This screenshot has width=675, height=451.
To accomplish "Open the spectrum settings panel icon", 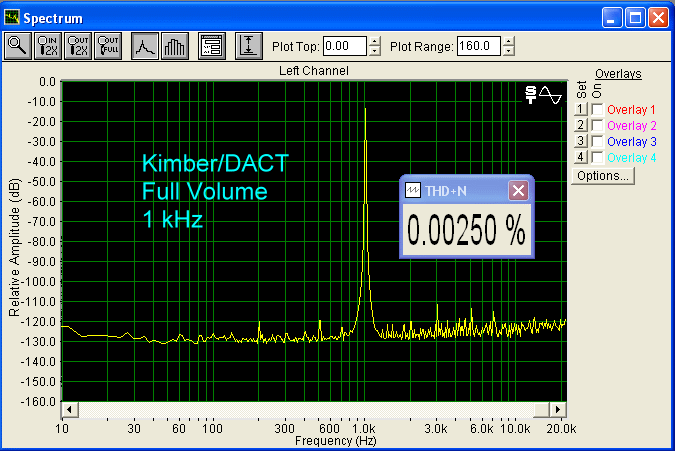I will click(211, 45).
